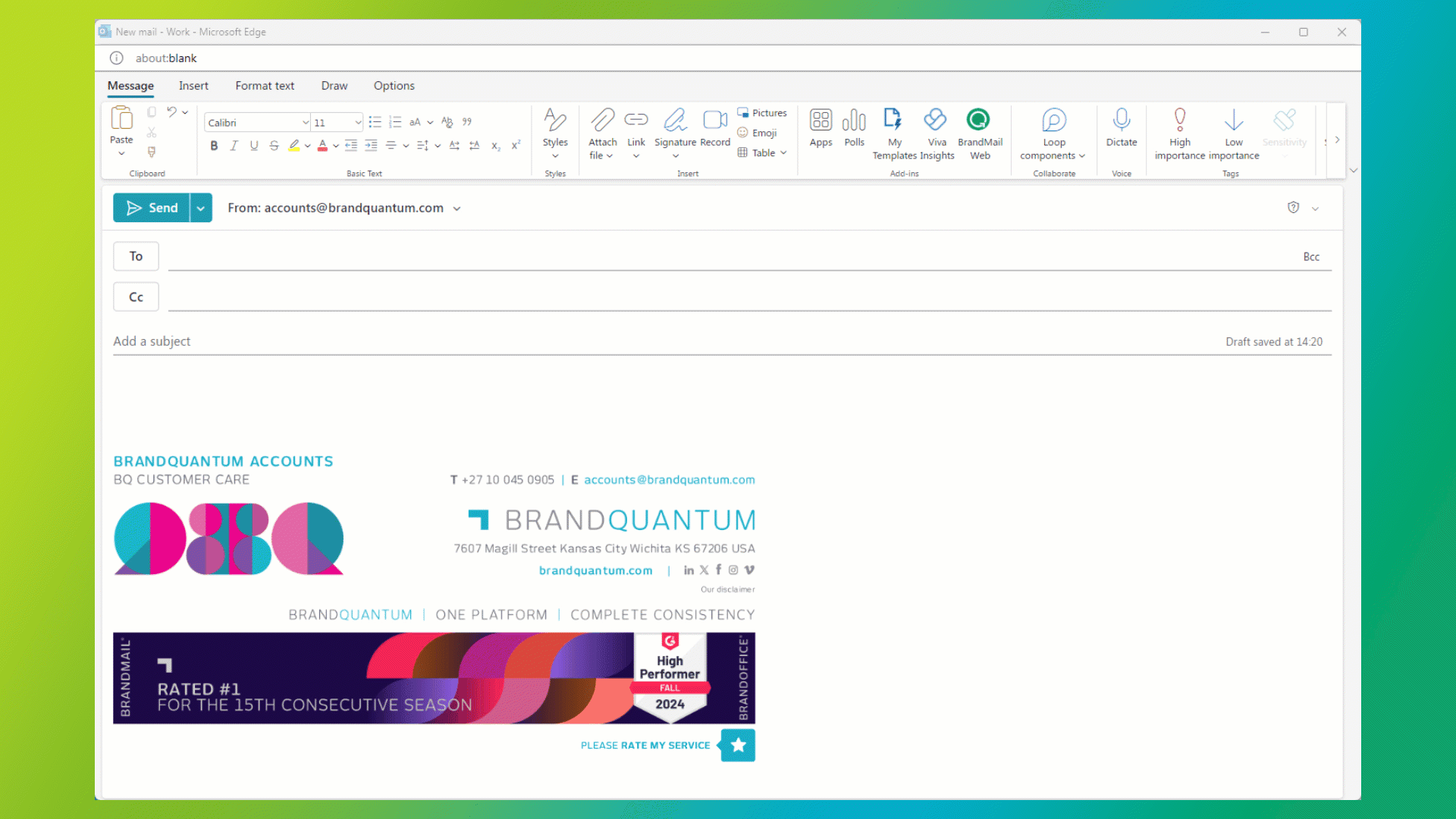The image size is (1456, 819).
Task: Open the BrandMail Web add-in
Action: 979,121
